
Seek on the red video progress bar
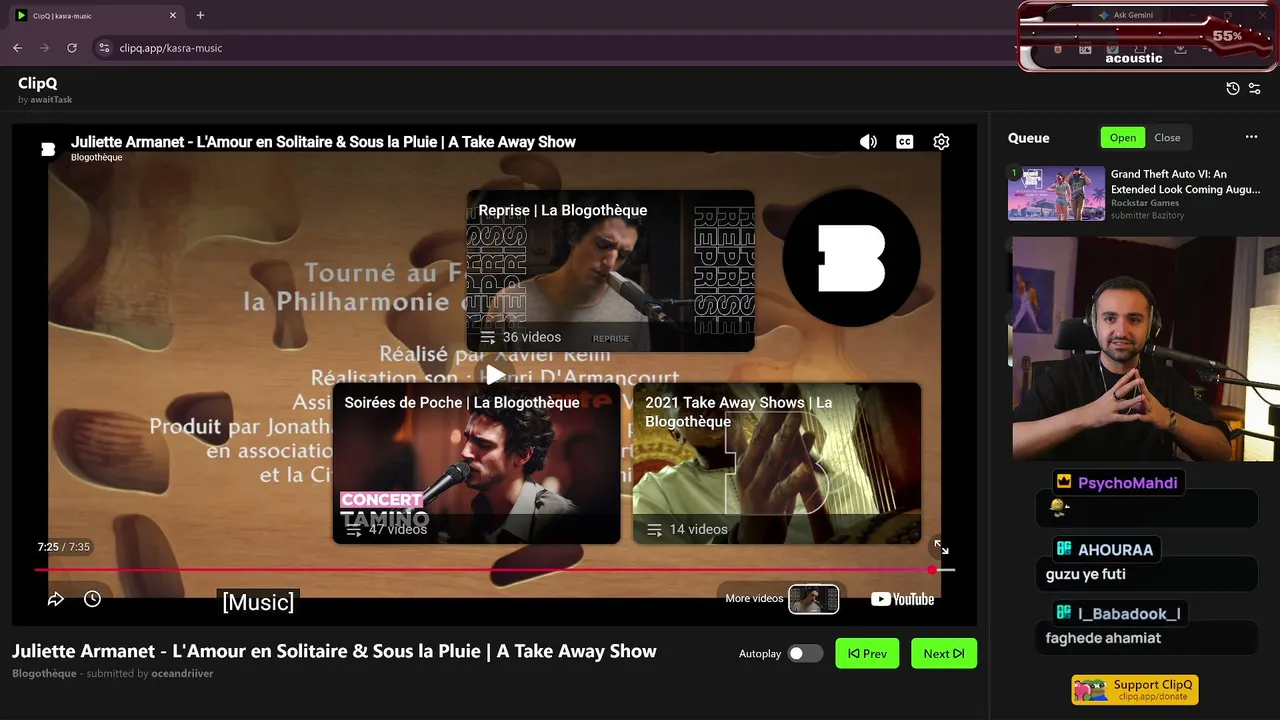[x=494, y=570]
